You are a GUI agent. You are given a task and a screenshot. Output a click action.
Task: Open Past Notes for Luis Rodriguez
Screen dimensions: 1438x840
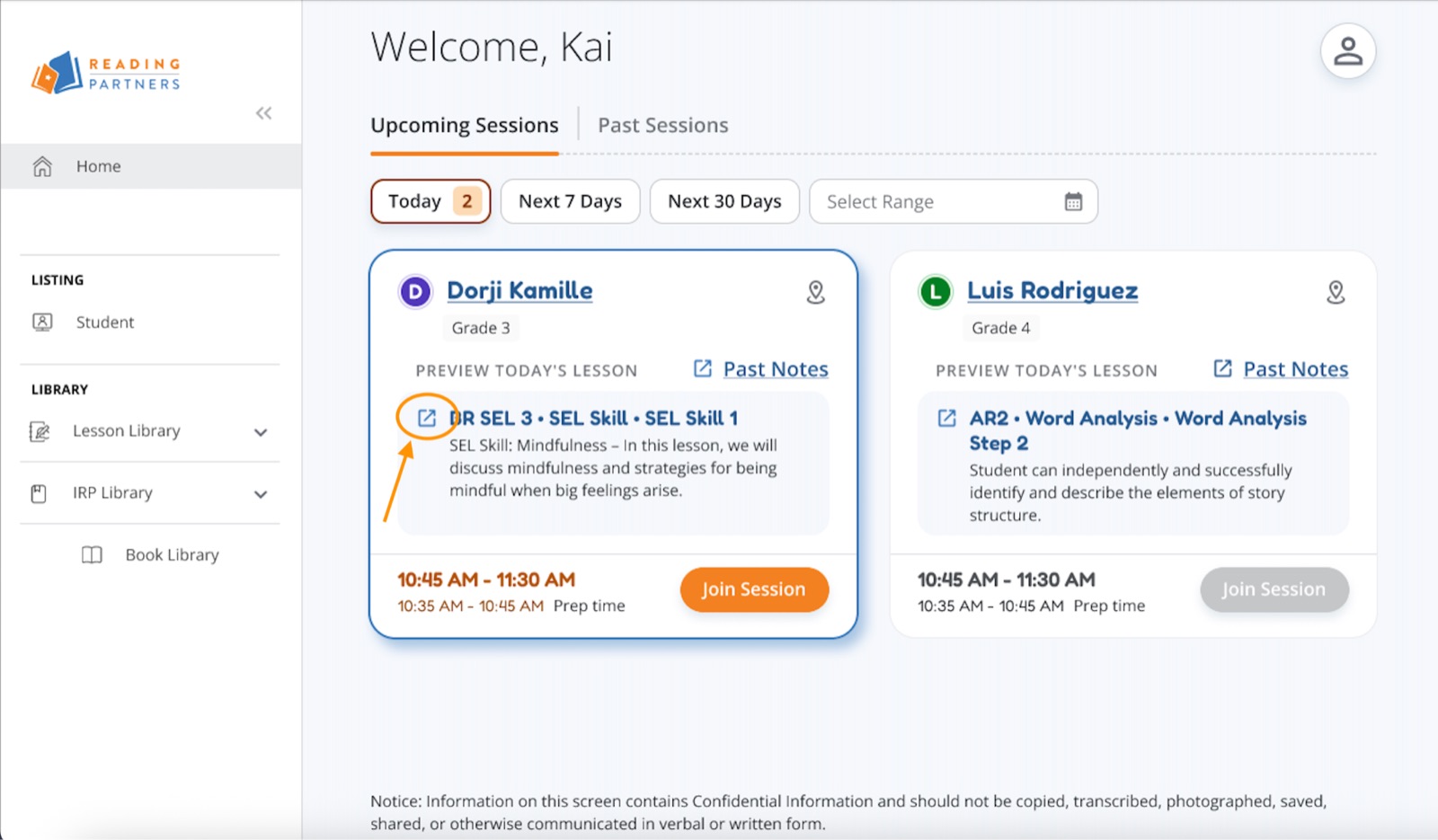tap(1296, 369)
